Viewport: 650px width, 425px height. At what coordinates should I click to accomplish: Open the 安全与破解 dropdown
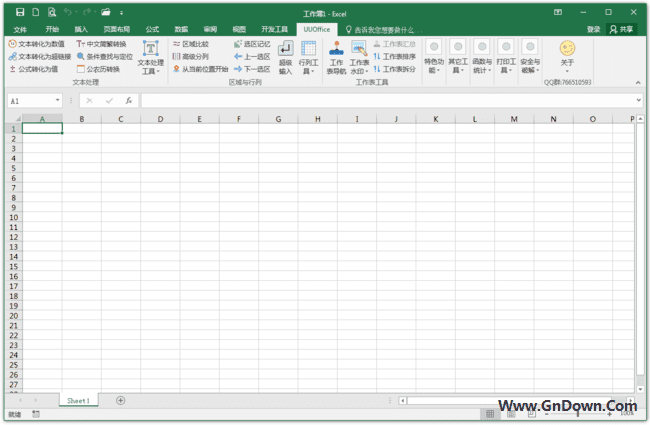click(530, 57)
